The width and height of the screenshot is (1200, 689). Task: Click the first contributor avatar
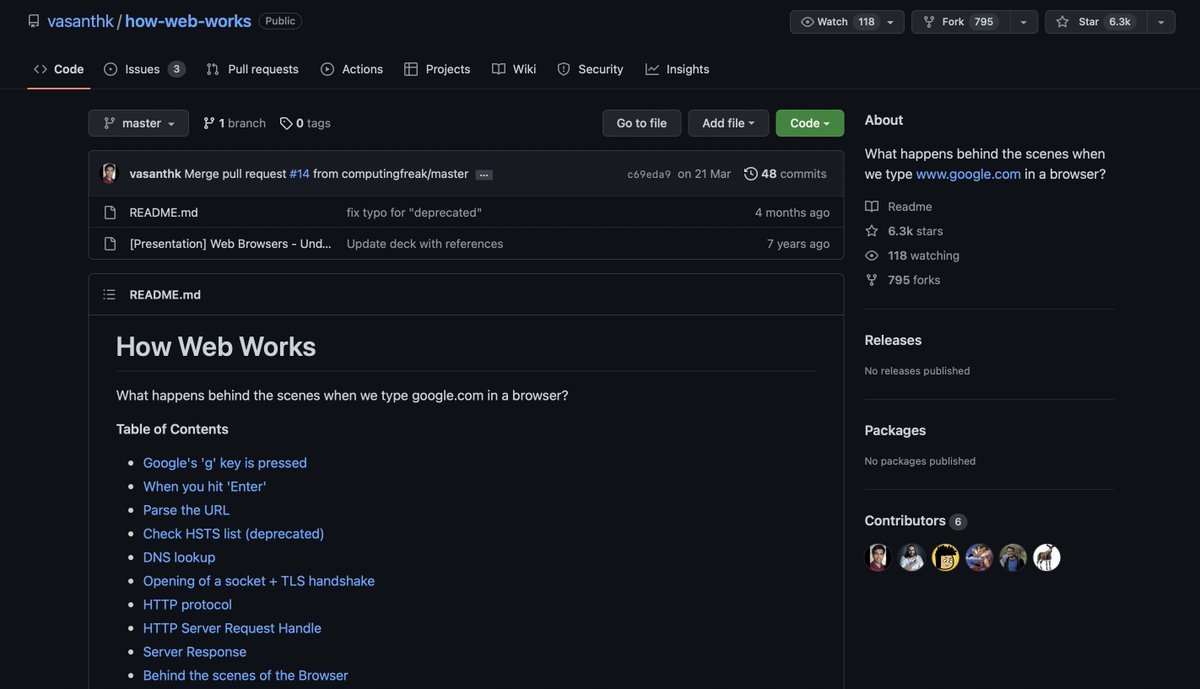878,558
